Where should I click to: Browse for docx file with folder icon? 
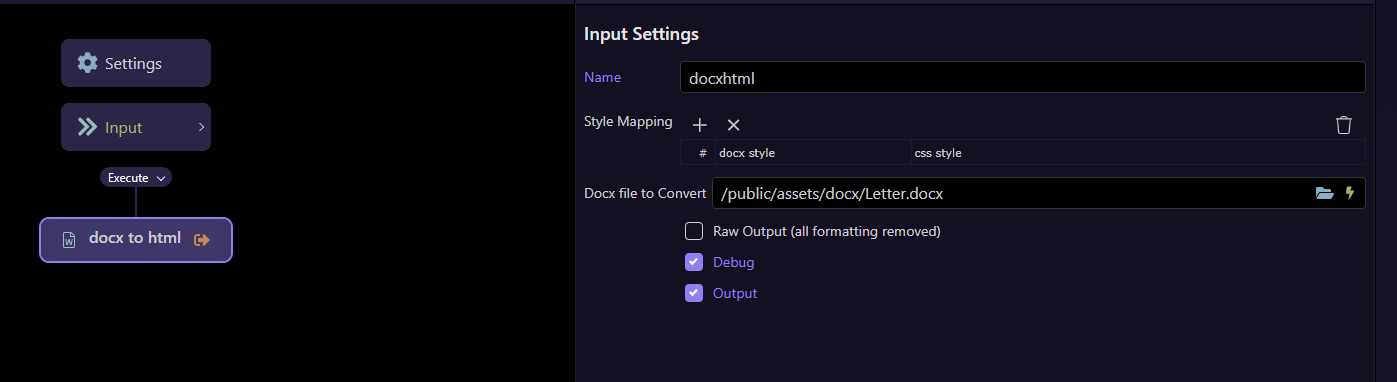pyautogui.click(x=1325, y=193)
